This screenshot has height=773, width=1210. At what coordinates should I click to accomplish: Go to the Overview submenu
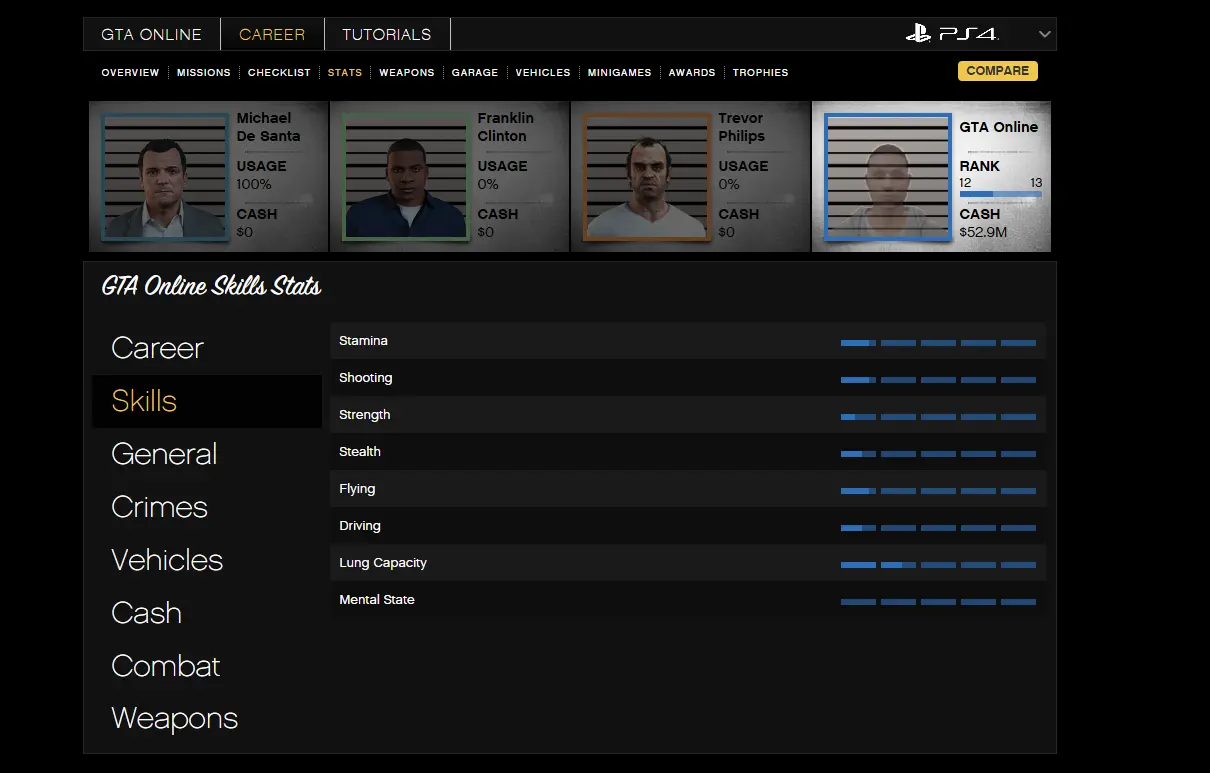point(130,73)
